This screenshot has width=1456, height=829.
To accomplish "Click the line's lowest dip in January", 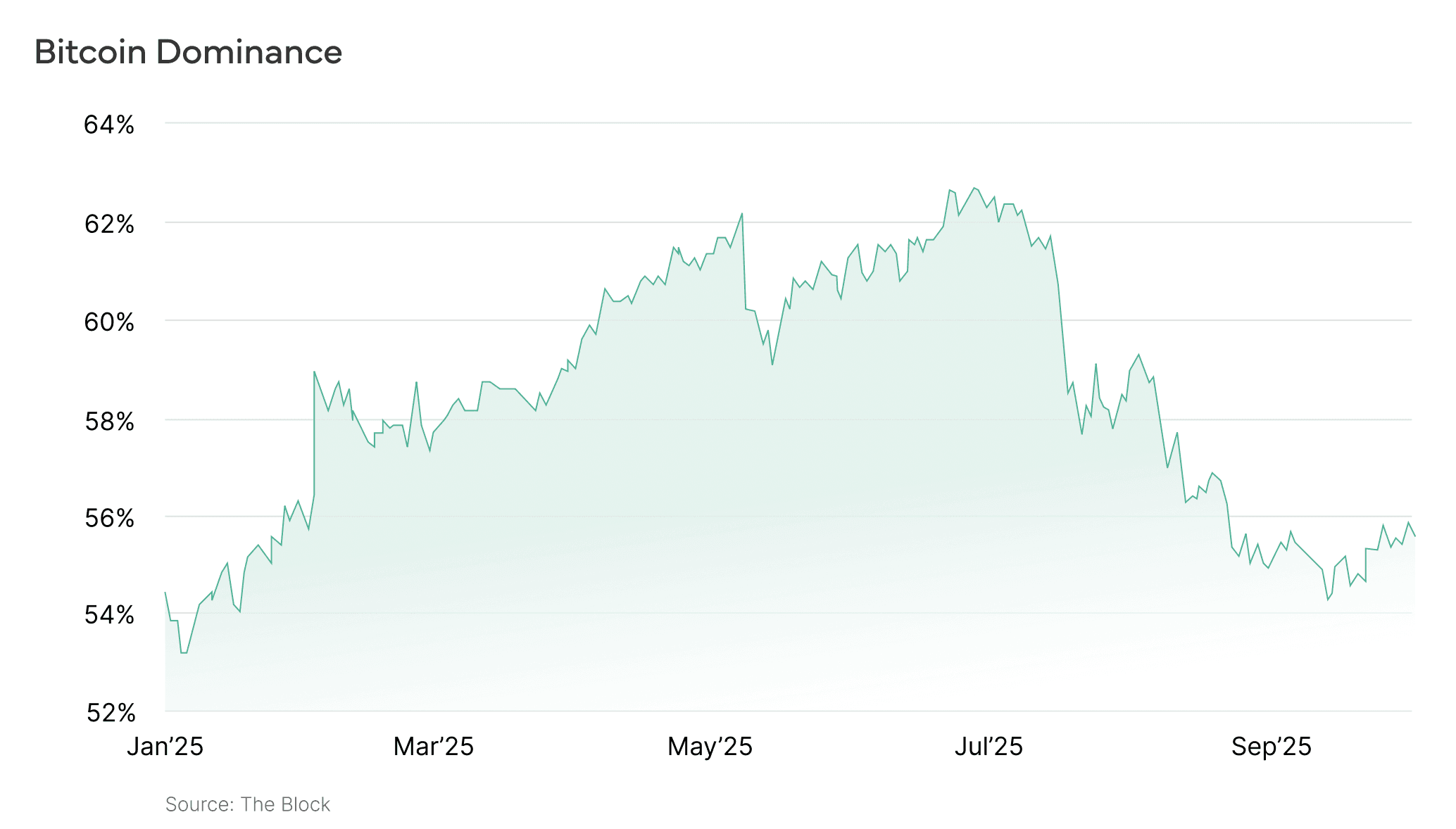I will click(x=184, y=653).
